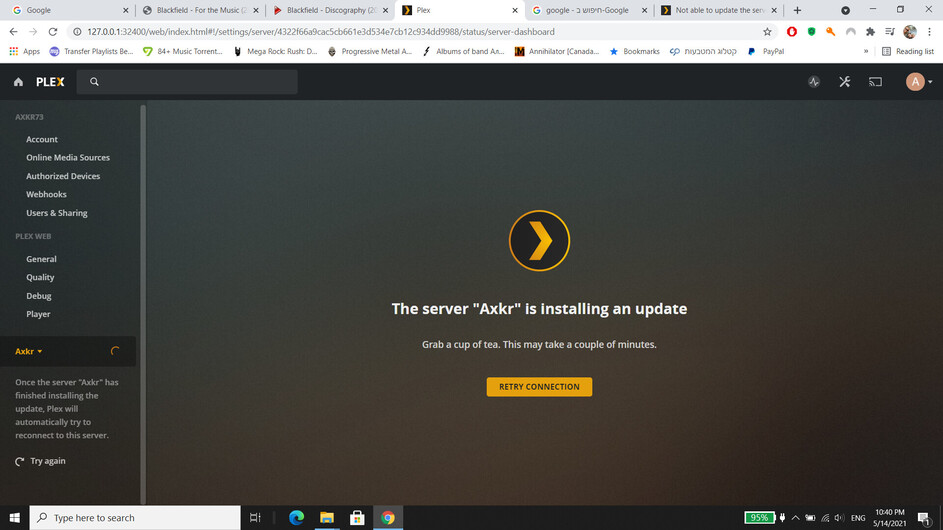
Task: Switch to the google search tab
Action: 588,10
